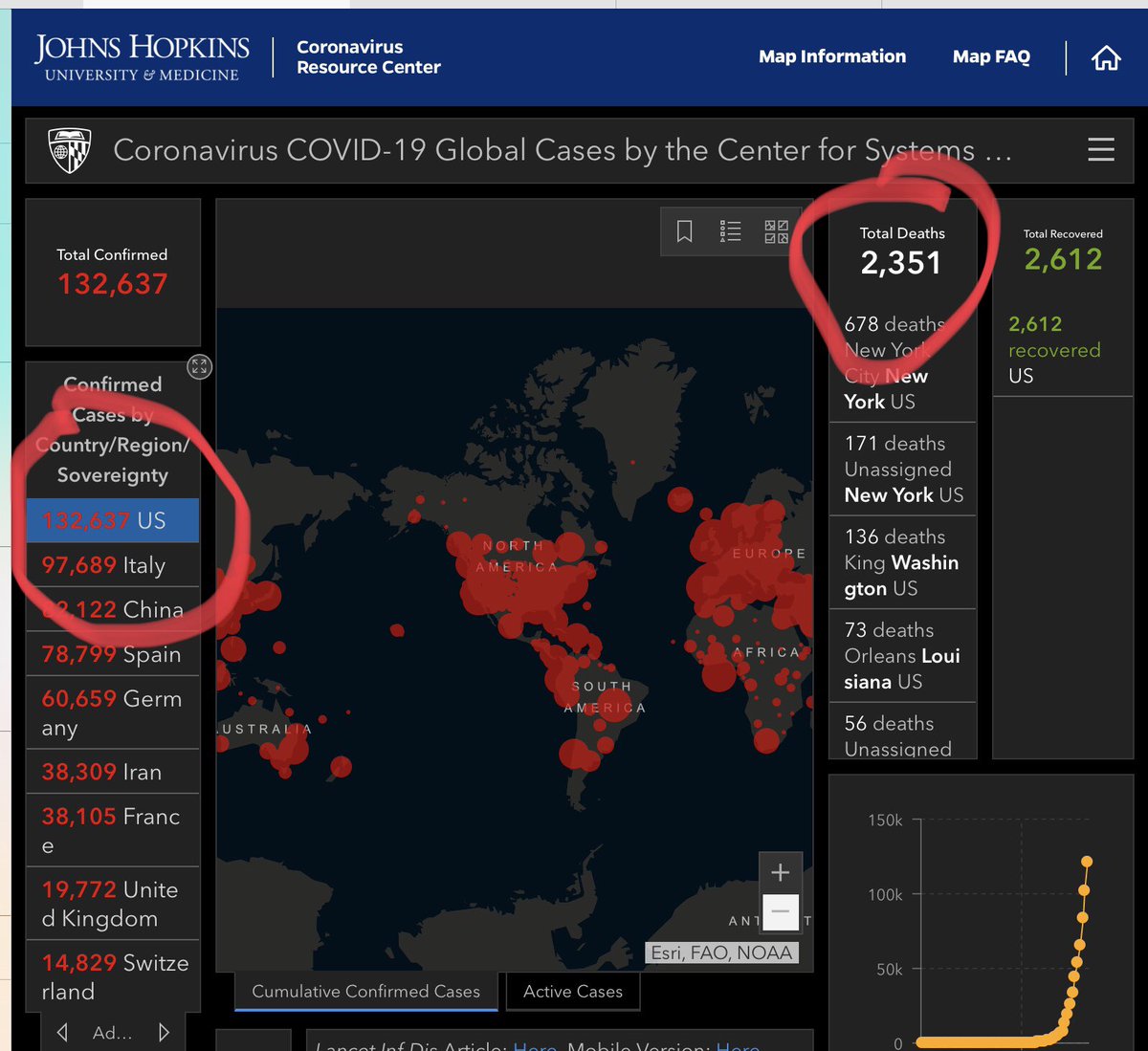Screen dimensions: 1148x1051
Task: Click the 150k axis label on chart
Action: (885, 821)
